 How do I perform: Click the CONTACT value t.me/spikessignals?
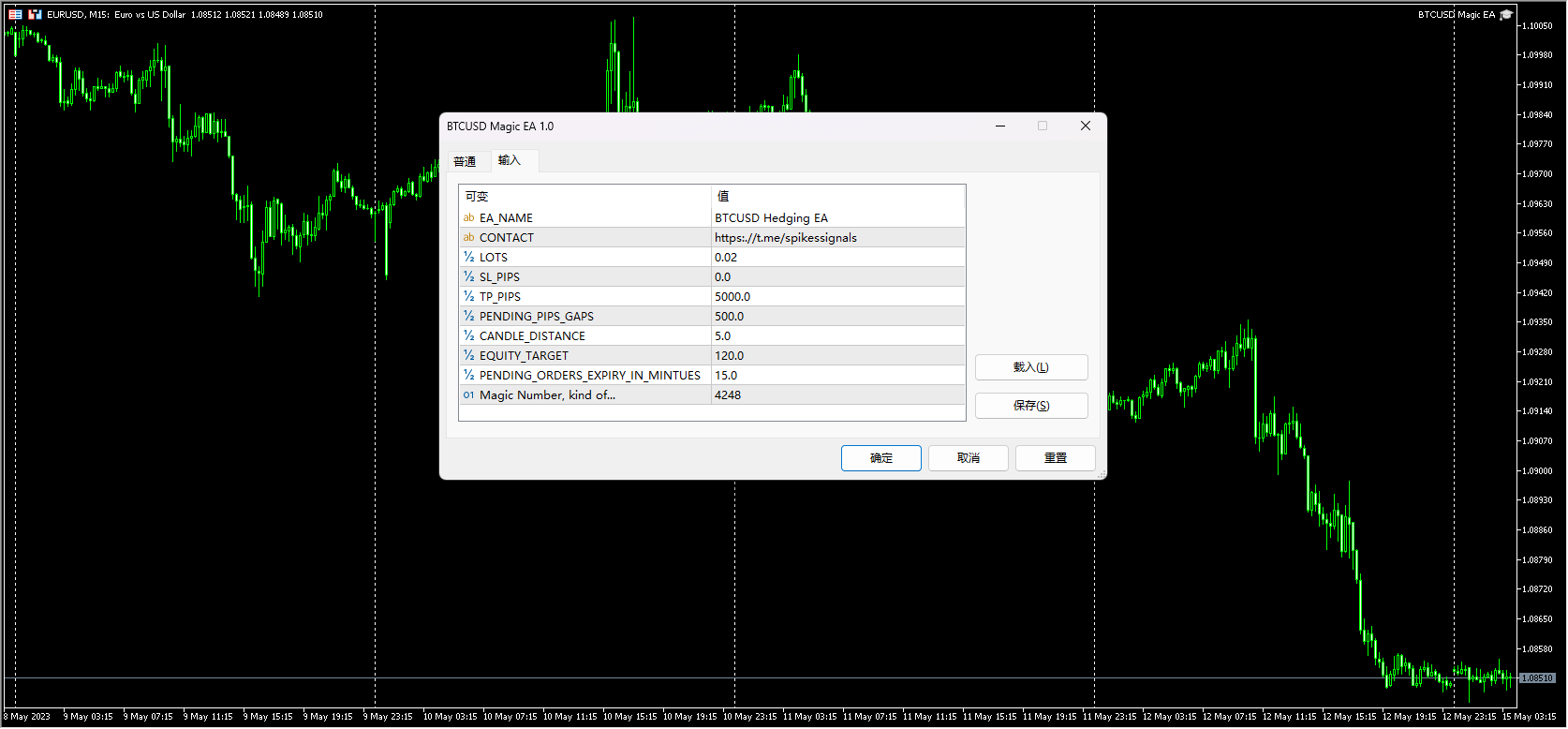[785, 238]
